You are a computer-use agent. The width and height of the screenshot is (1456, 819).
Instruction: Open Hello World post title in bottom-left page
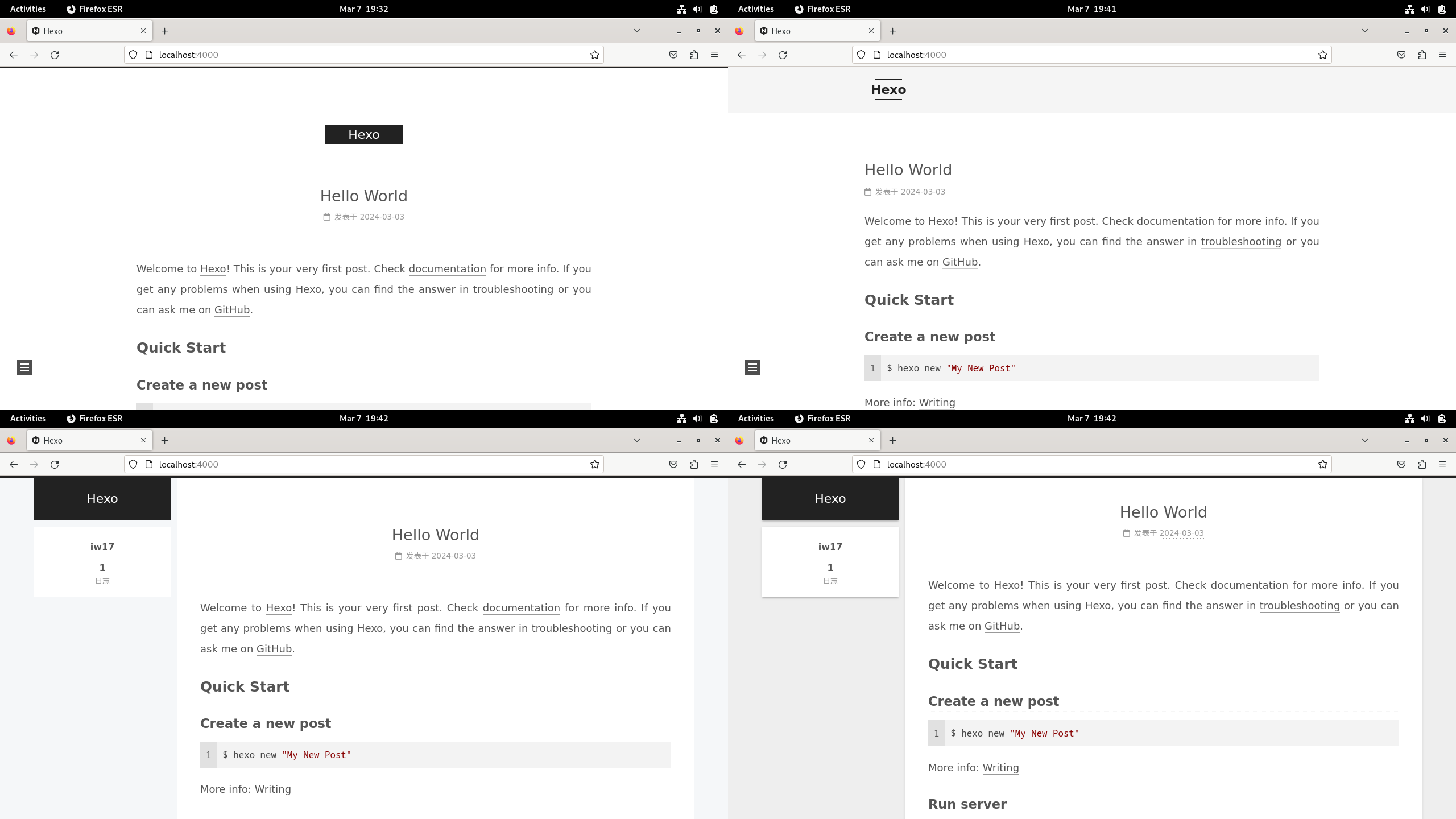(x=436, y=535)
